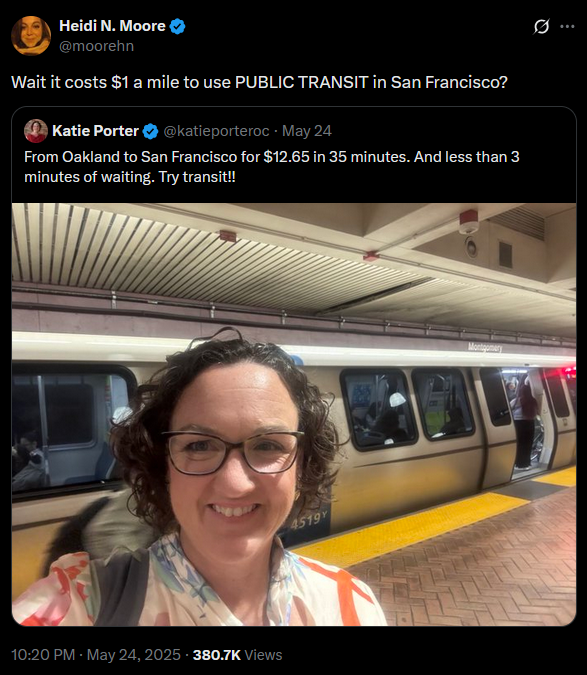Click the yellow platform edge strip in the photo
This screenshot has height=675, width=587.
(x=413, y=527)
